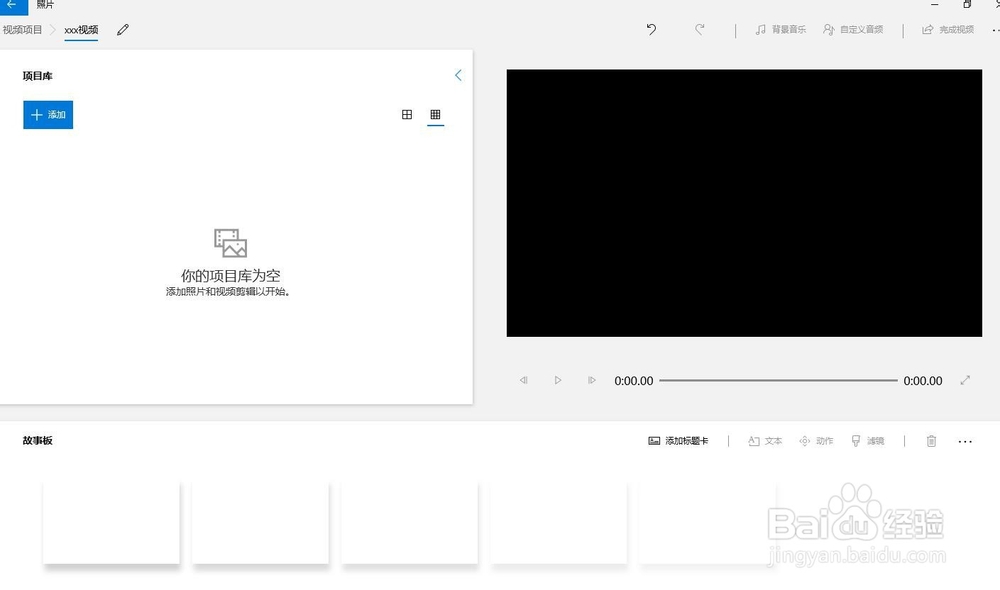Click the undo icon
1000x590 pixels.
650,30
